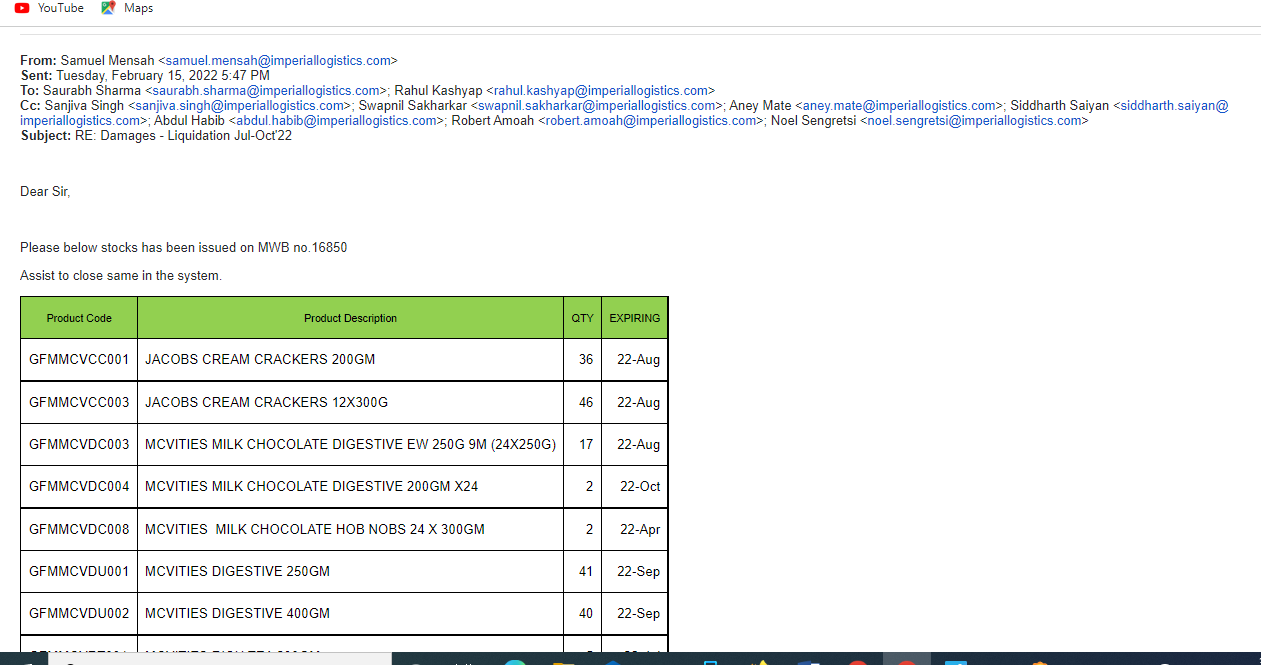The image size is (1261, 665).
Task: Open the YouTube bookmark
Action: pos(49,8)
